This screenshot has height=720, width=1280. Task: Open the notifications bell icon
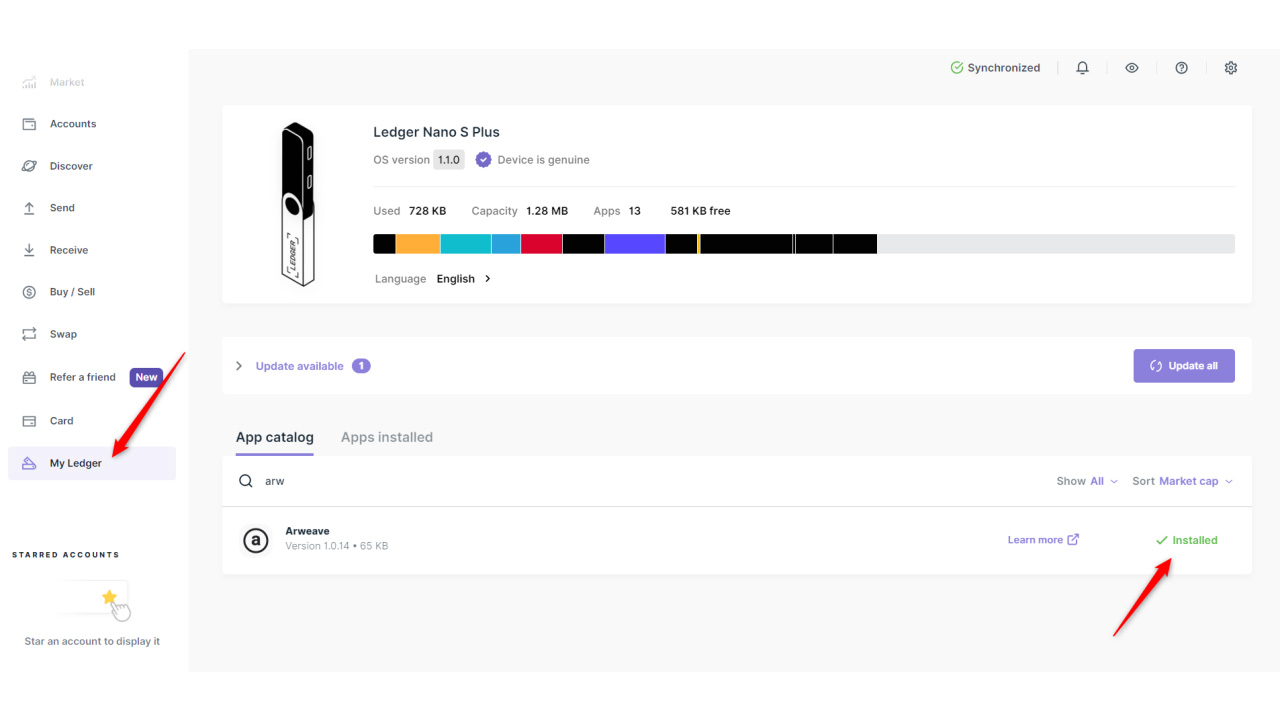pos(1082,68)
